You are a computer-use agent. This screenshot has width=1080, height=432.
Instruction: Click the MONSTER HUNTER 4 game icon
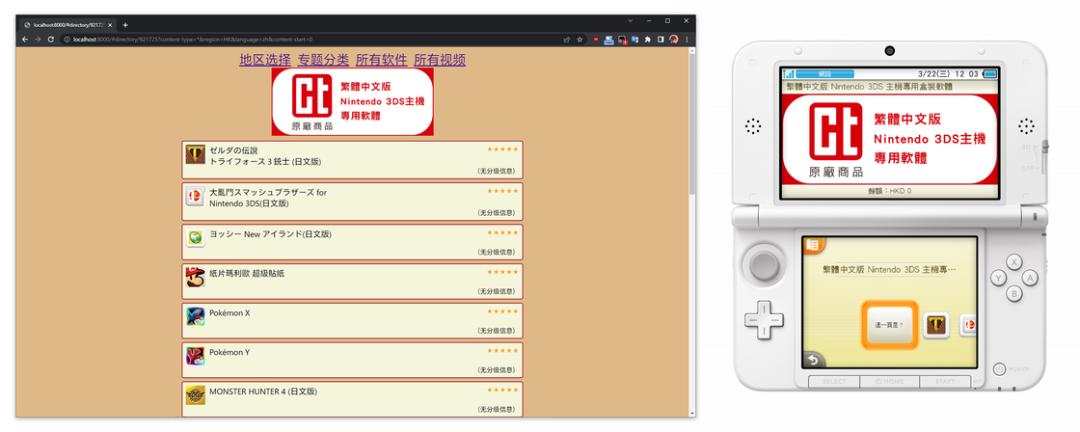(x=195, y=395)
